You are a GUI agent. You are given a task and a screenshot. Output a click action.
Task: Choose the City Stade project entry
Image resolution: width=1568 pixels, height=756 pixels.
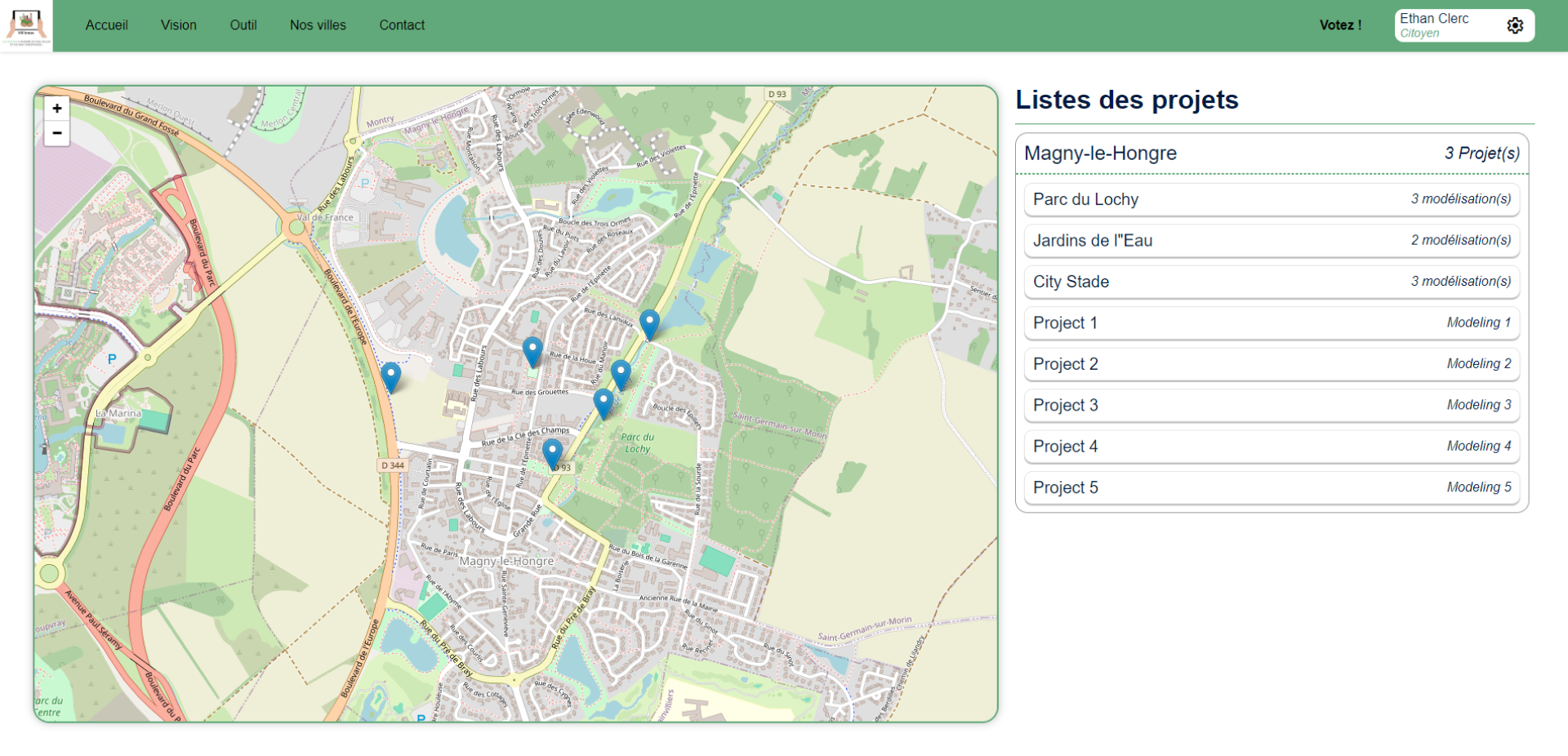1271,282
